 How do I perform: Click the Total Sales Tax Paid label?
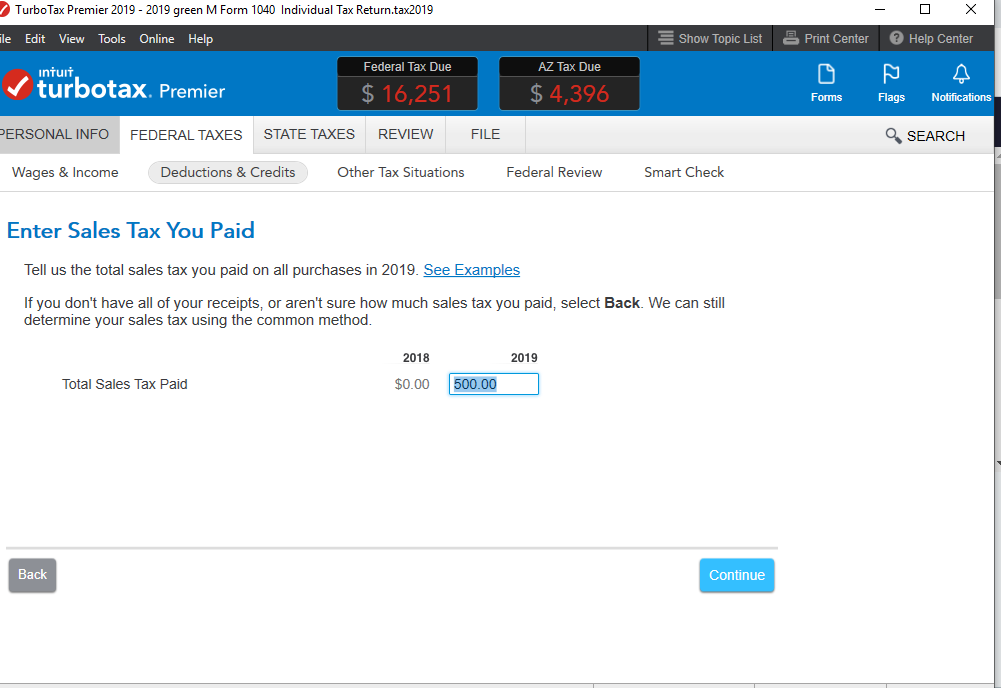124,384
